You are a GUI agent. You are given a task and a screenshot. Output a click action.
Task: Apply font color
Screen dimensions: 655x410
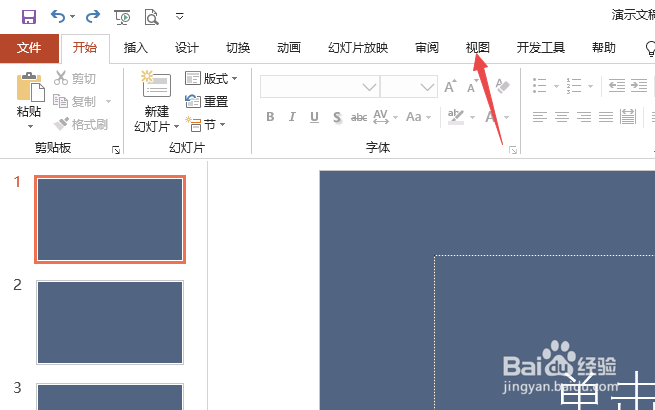(491, 117)
